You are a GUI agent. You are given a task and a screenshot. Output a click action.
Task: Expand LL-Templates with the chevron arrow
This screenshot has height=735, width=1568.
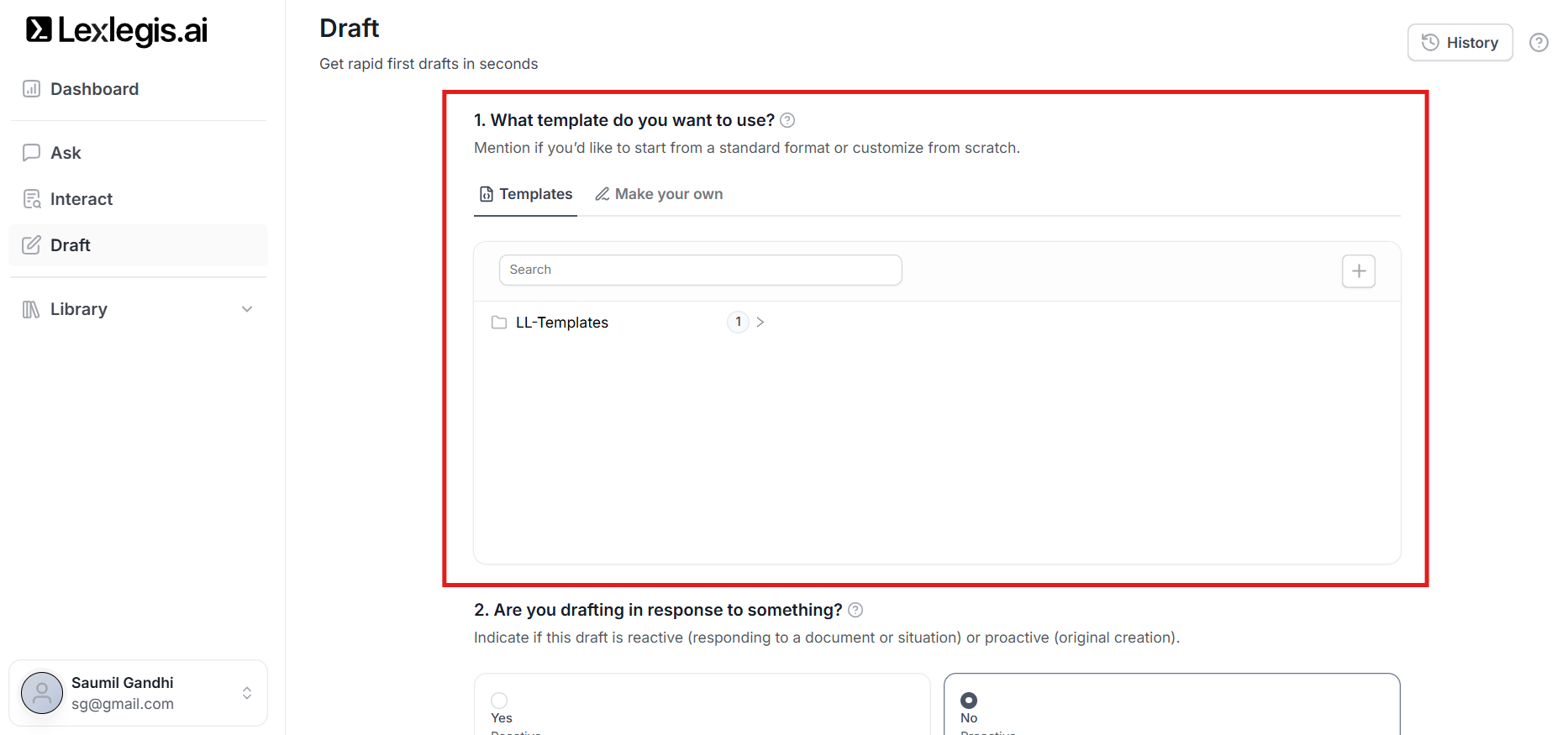click(760, 323)
